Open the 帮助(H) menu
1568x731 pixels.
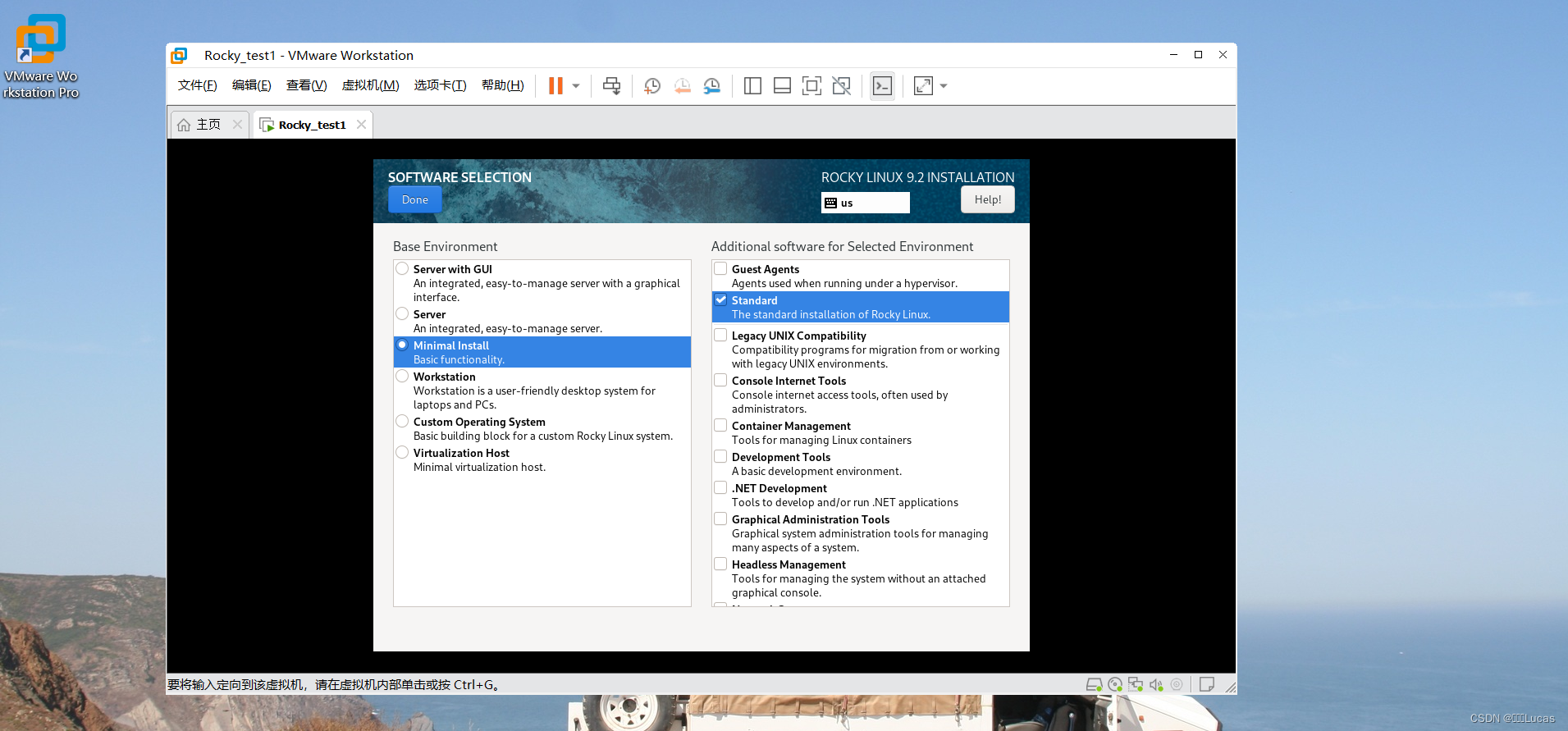[502, 85]
